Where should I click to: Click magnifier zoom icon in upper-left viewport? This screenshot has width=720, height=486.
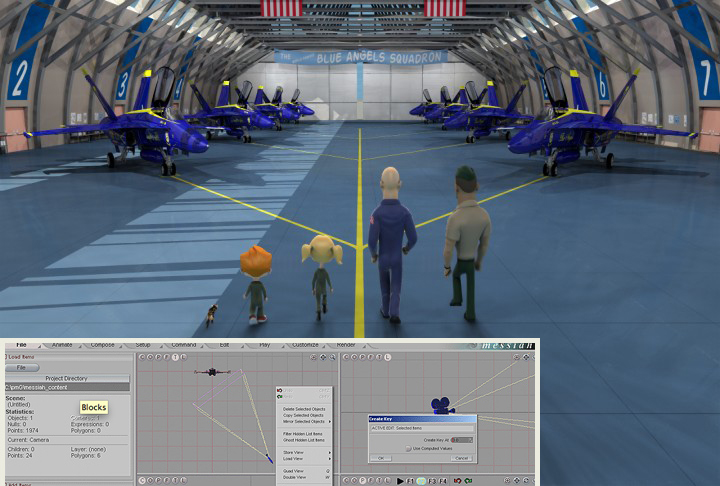pyautogui.click(x=332, y=357)
